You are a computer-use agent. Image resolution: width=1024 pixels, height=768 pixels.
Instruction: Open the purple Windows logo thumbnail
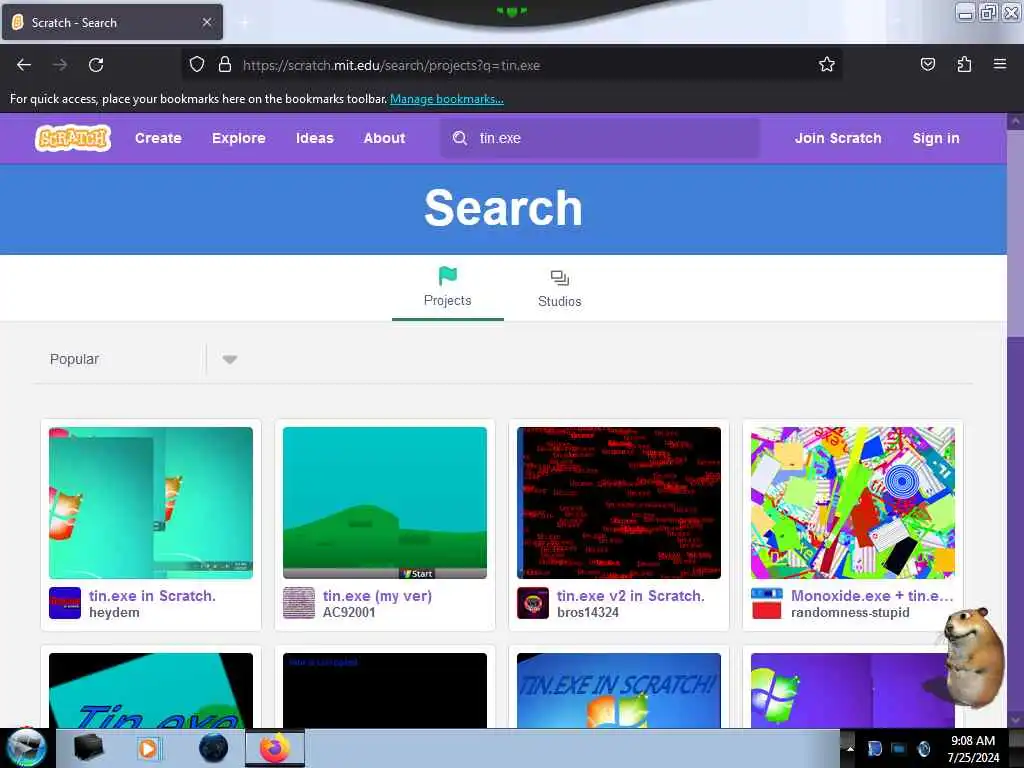pyautogui.click(x=852, y=690)
